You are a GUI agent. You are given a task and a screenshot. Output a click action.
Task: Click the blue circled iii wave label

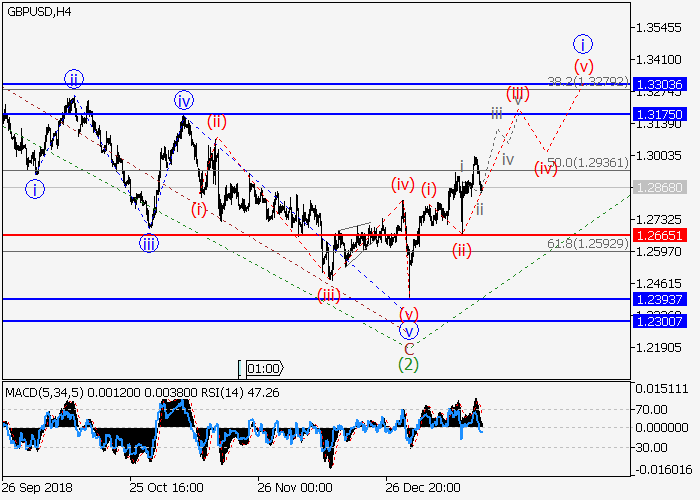148,243
